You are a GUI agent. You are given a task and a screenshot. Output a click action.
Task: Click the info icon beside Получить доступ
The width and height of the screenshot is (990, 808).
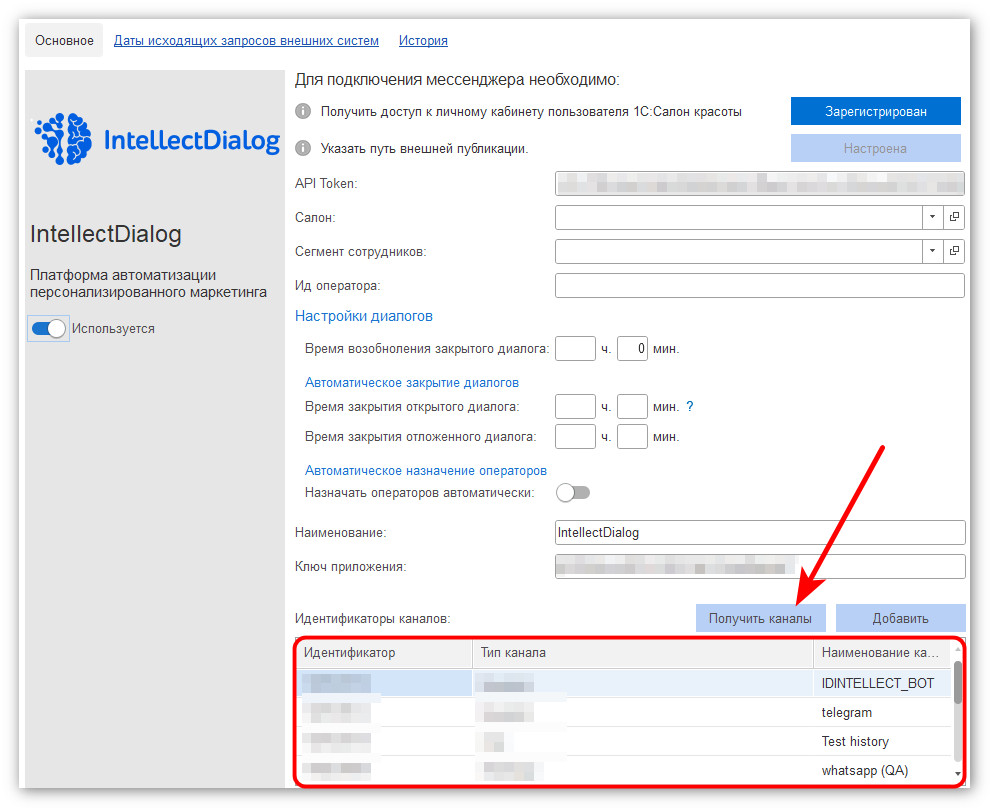(x=303, y=111)
